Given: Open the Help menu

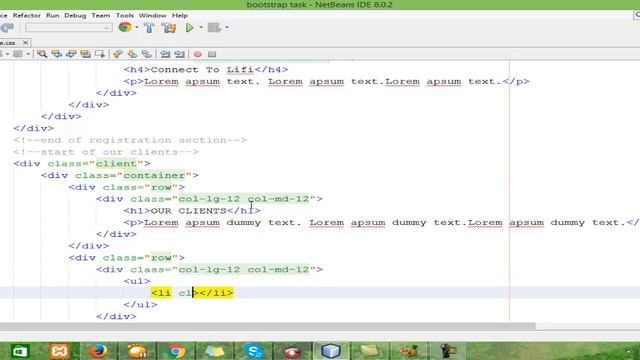Looking at the screenshot, I should 180,15.
